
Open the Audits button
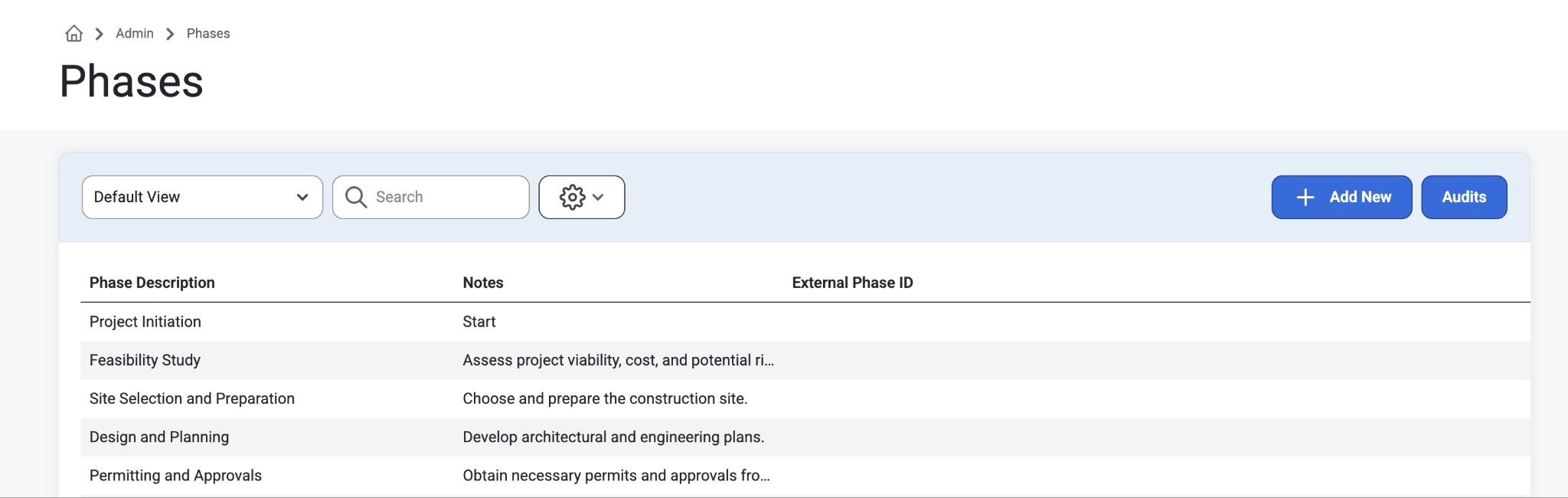pyautogui.click(x=1464, y=197)
